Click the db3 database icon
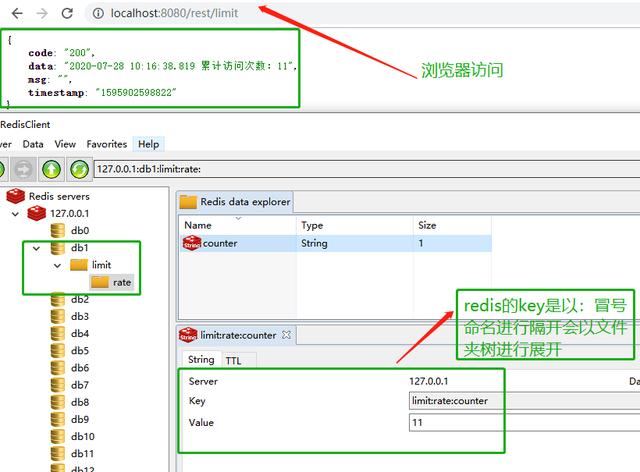This screenshot has width=640, height=472. pos(58,316)
